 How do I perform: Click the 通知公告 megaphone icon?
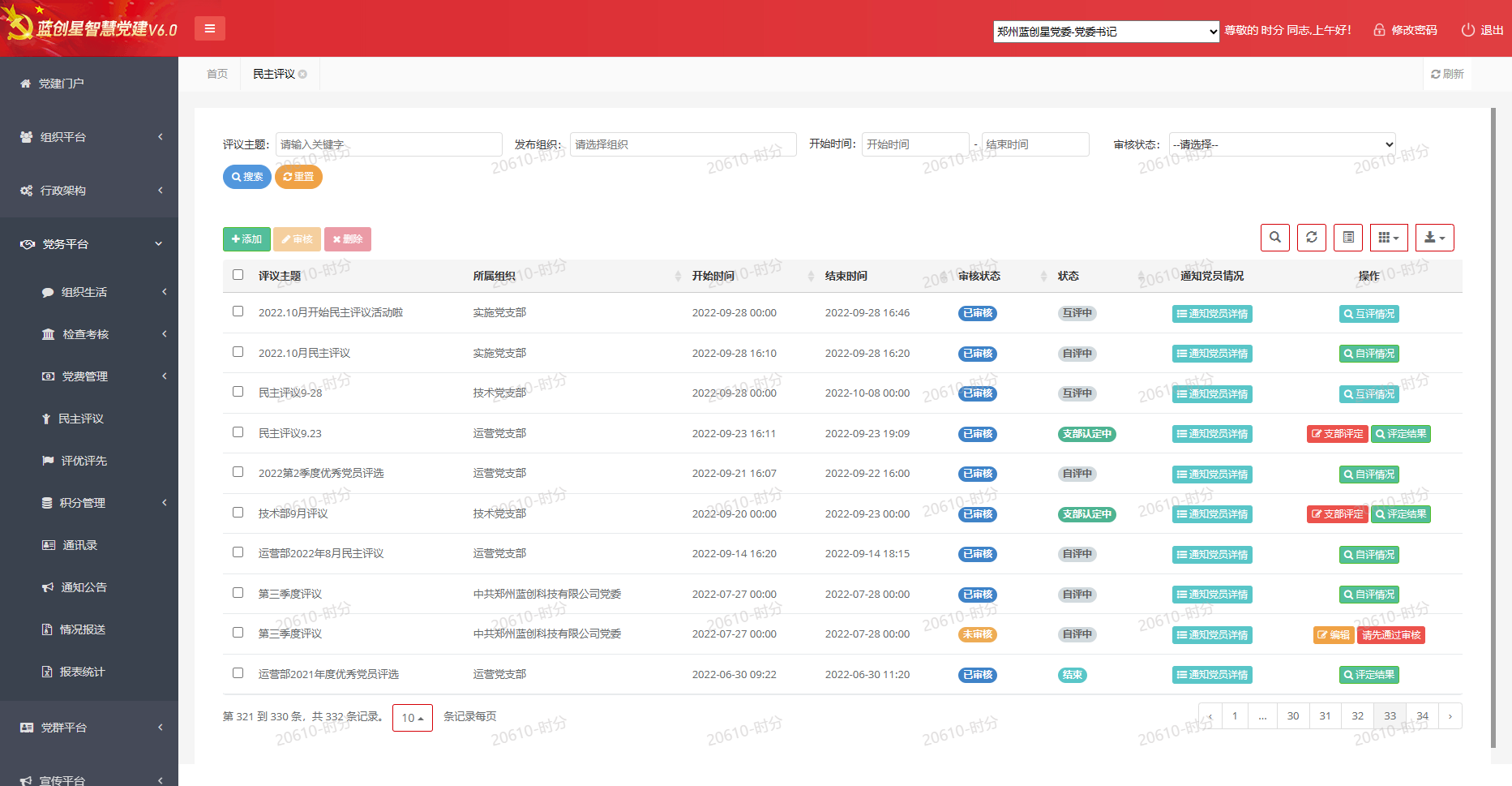coord(48,587)
